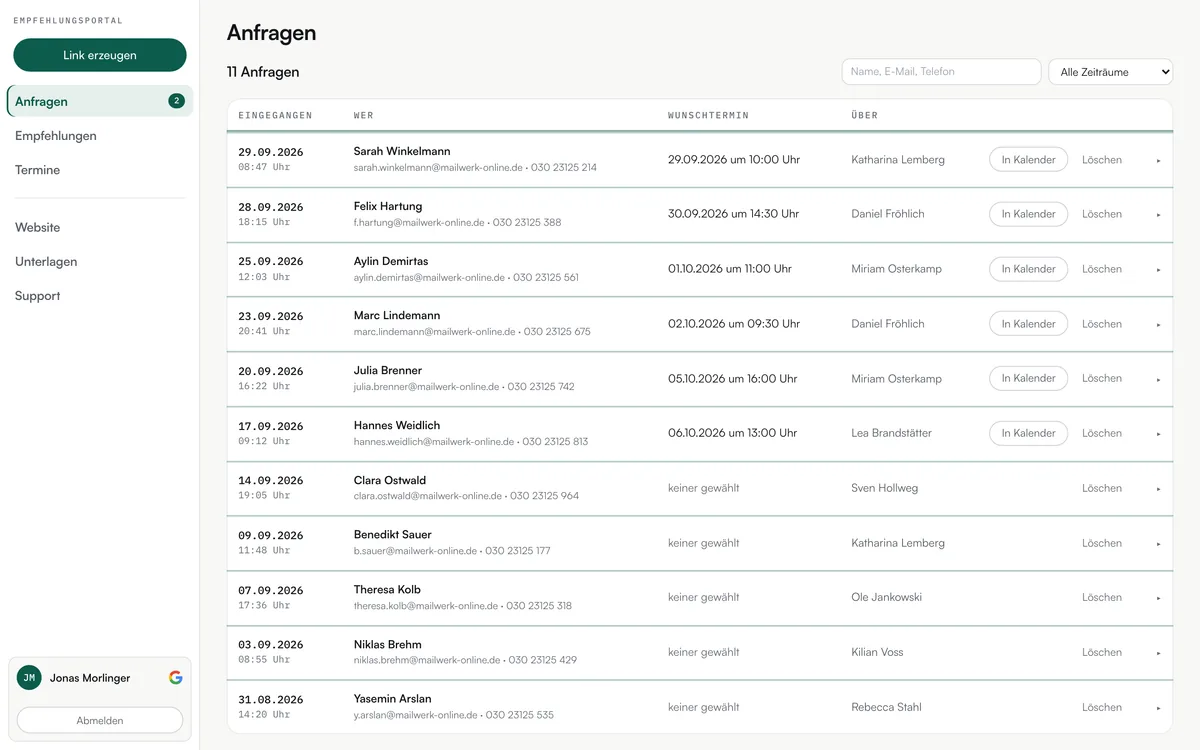This screenshot has height=750, width=1200.
Task: Delete Aylin Demirtas's request via Löschen
Action: click(x=1102, y=269)
